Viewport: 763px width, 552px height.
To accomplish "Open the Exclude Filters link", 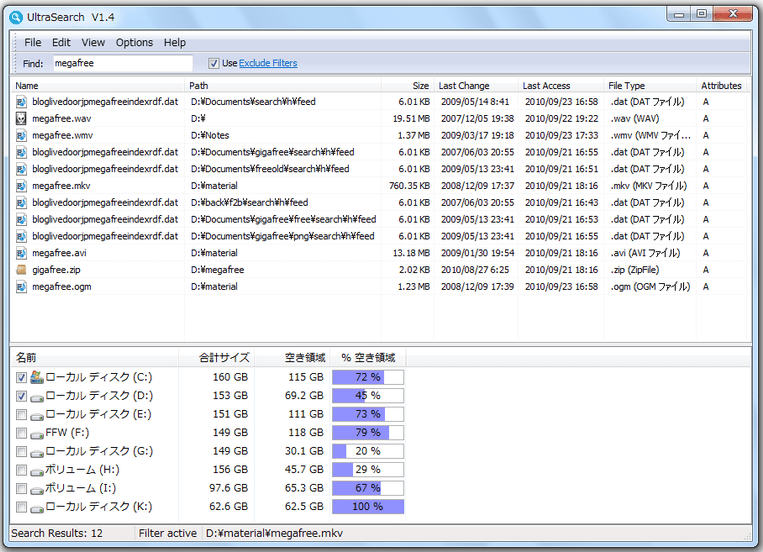I will point(268,63).
